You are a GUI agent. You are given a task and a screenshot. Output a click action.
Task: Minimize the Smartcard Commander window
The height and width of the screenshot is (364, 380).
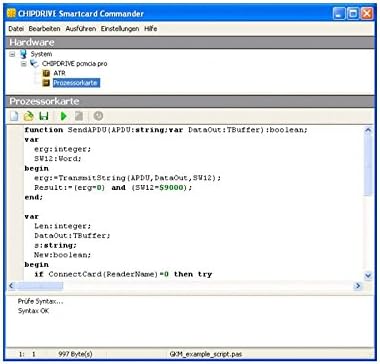(x=339, y=14)
